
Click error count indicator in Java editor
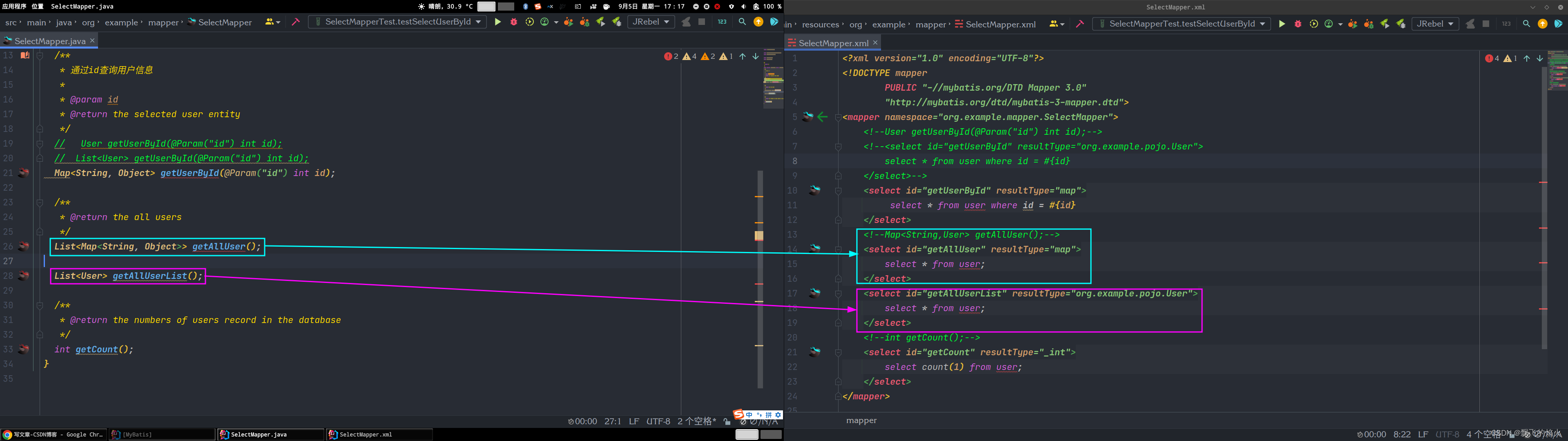click(x=671, y=56)
